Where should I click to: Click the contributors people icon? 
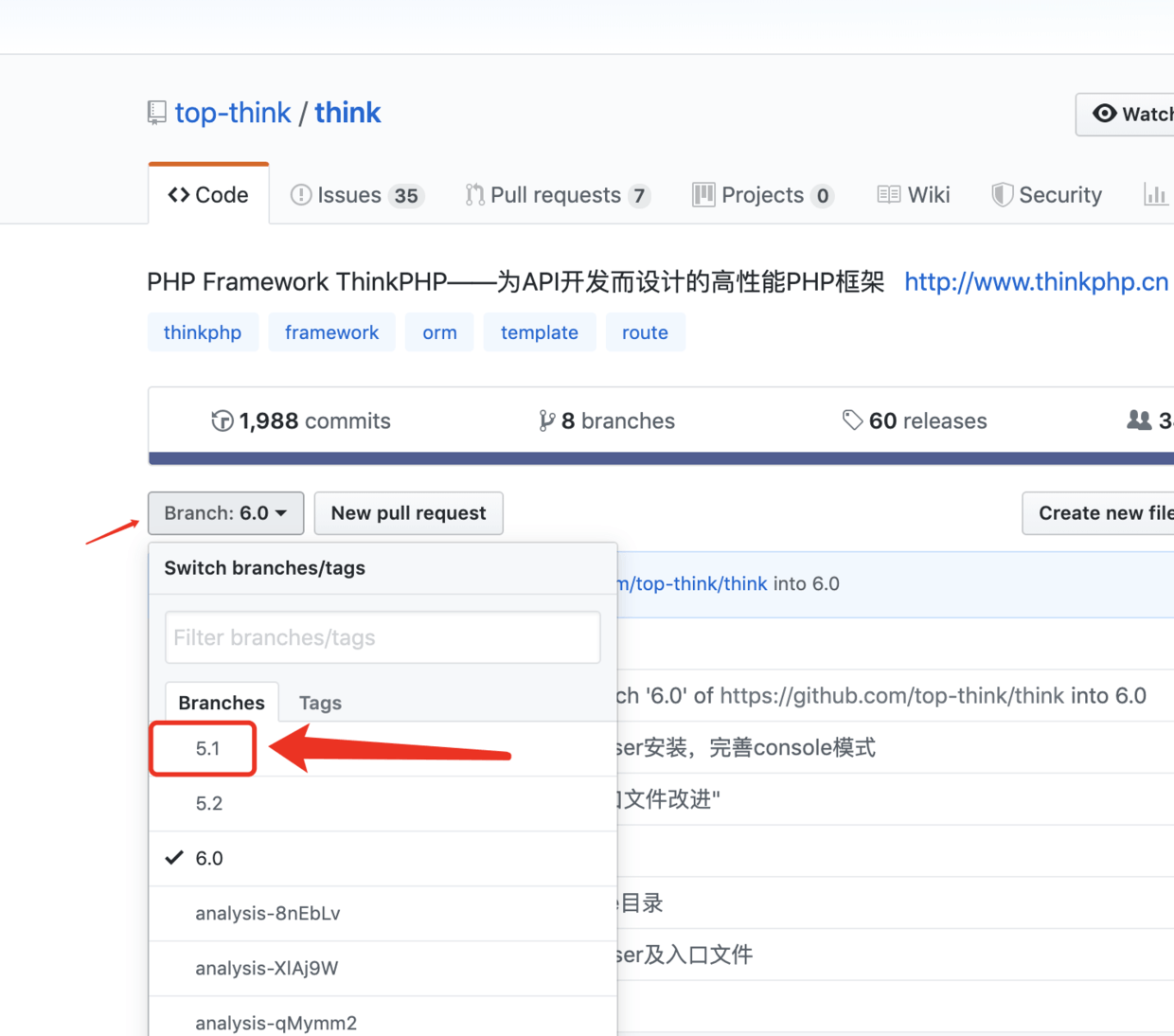(1139, 420)
